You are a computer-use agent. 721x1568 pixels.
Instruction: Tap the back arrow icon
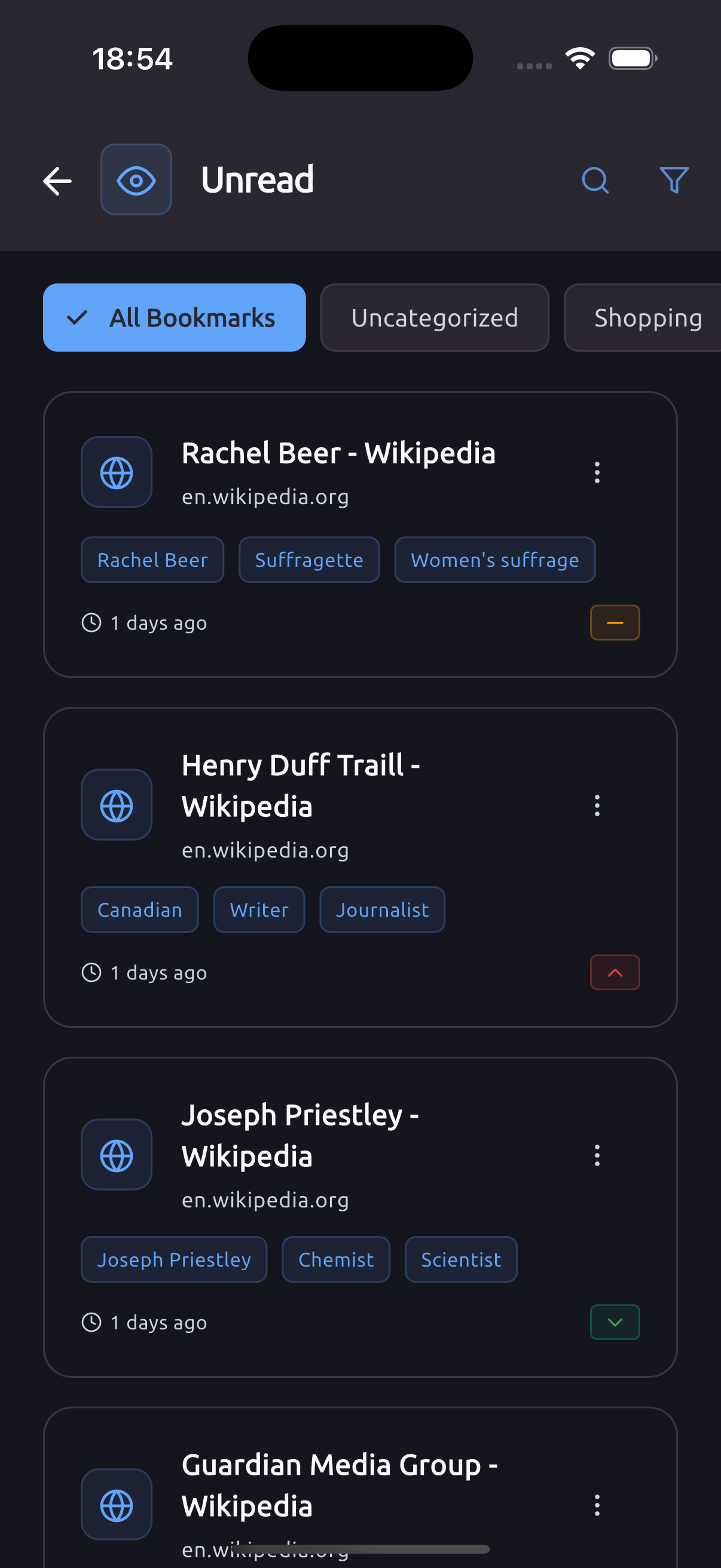tap(58, 181)
